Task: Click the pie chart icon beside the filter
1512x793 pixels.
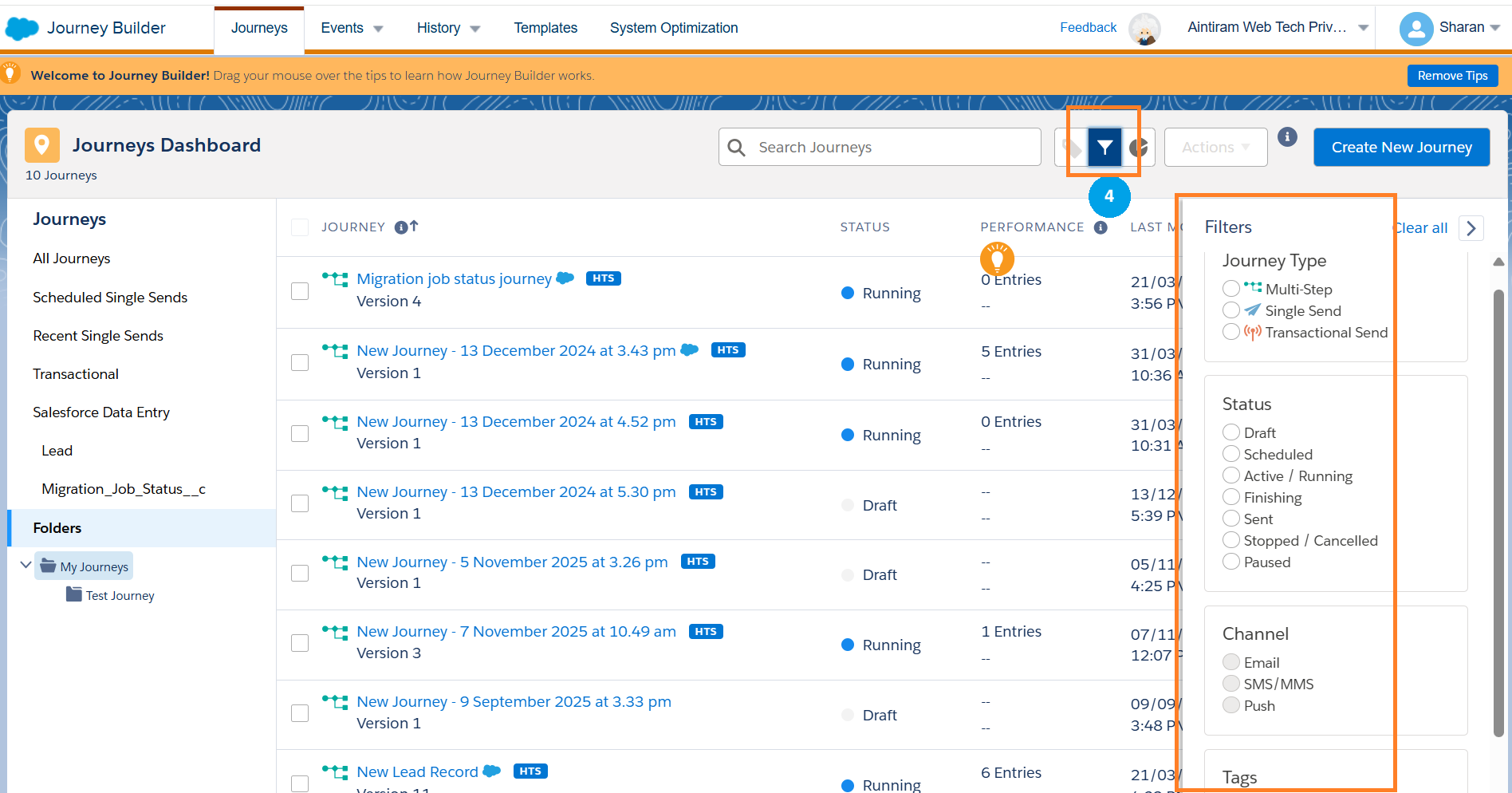Action: [1138, 148]
